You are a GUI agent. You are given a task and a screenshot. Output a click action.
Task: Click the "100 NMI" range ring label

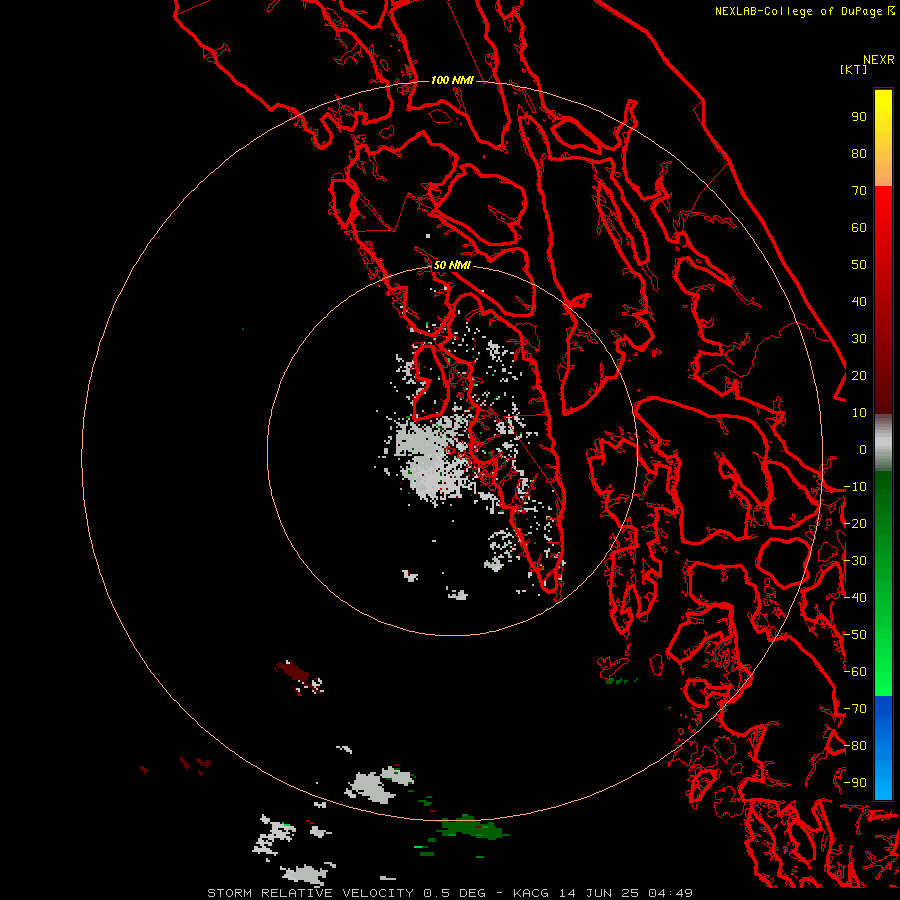(x=452, y=80)
